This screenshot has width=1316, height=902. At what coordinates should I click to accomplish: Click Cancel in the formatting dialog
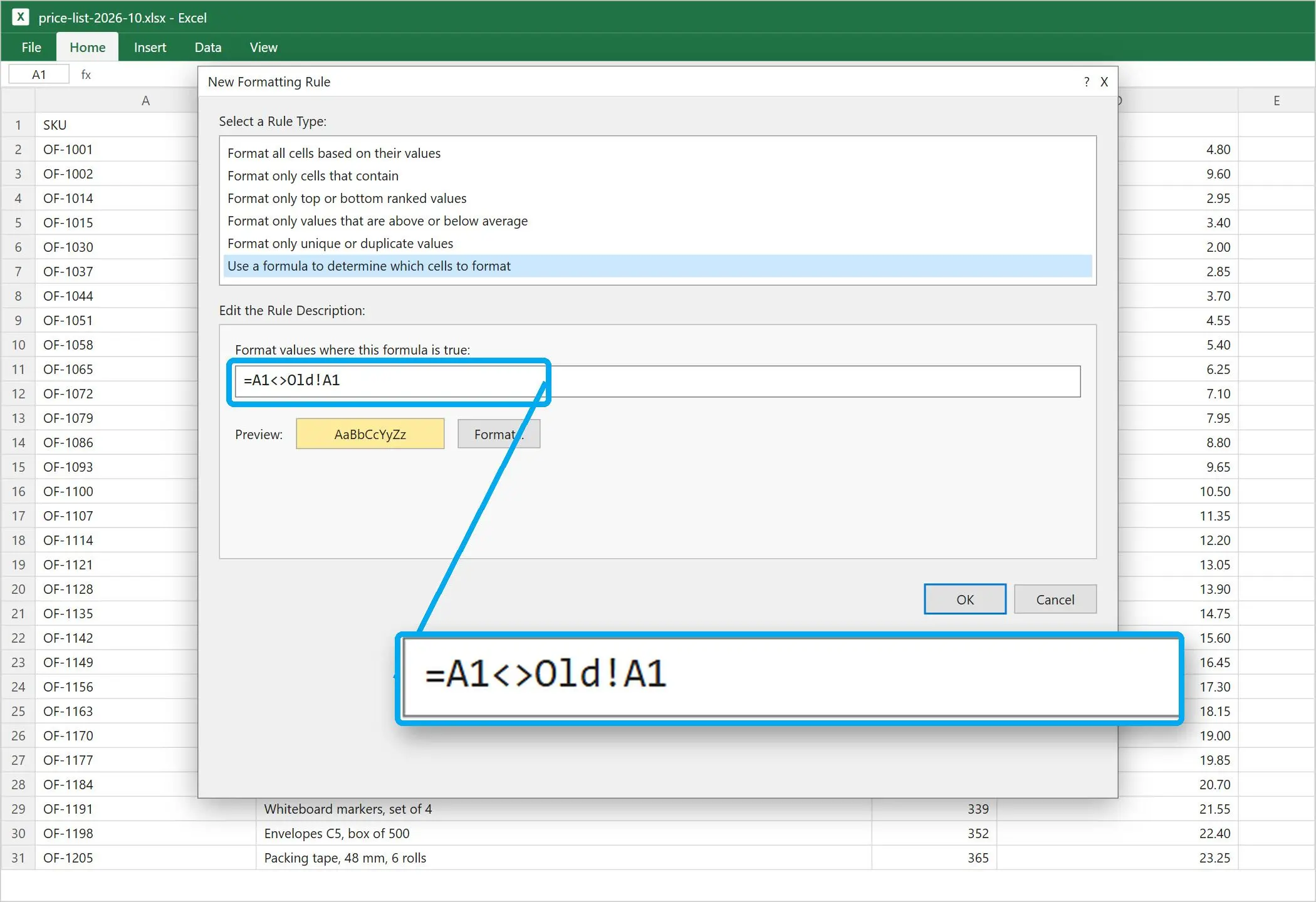click(1055, 599)
